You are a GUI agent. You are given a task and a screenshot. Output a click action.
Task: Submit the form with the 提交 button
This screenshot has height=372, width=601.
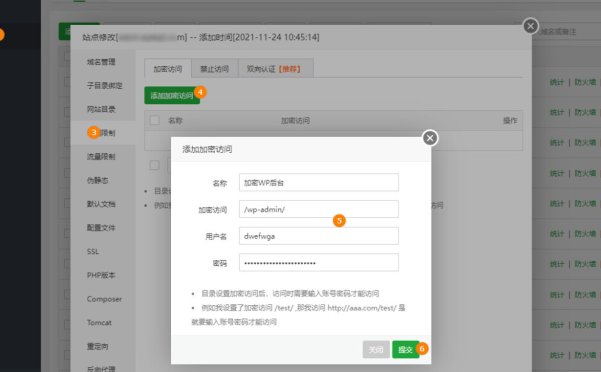click(406, 349)
